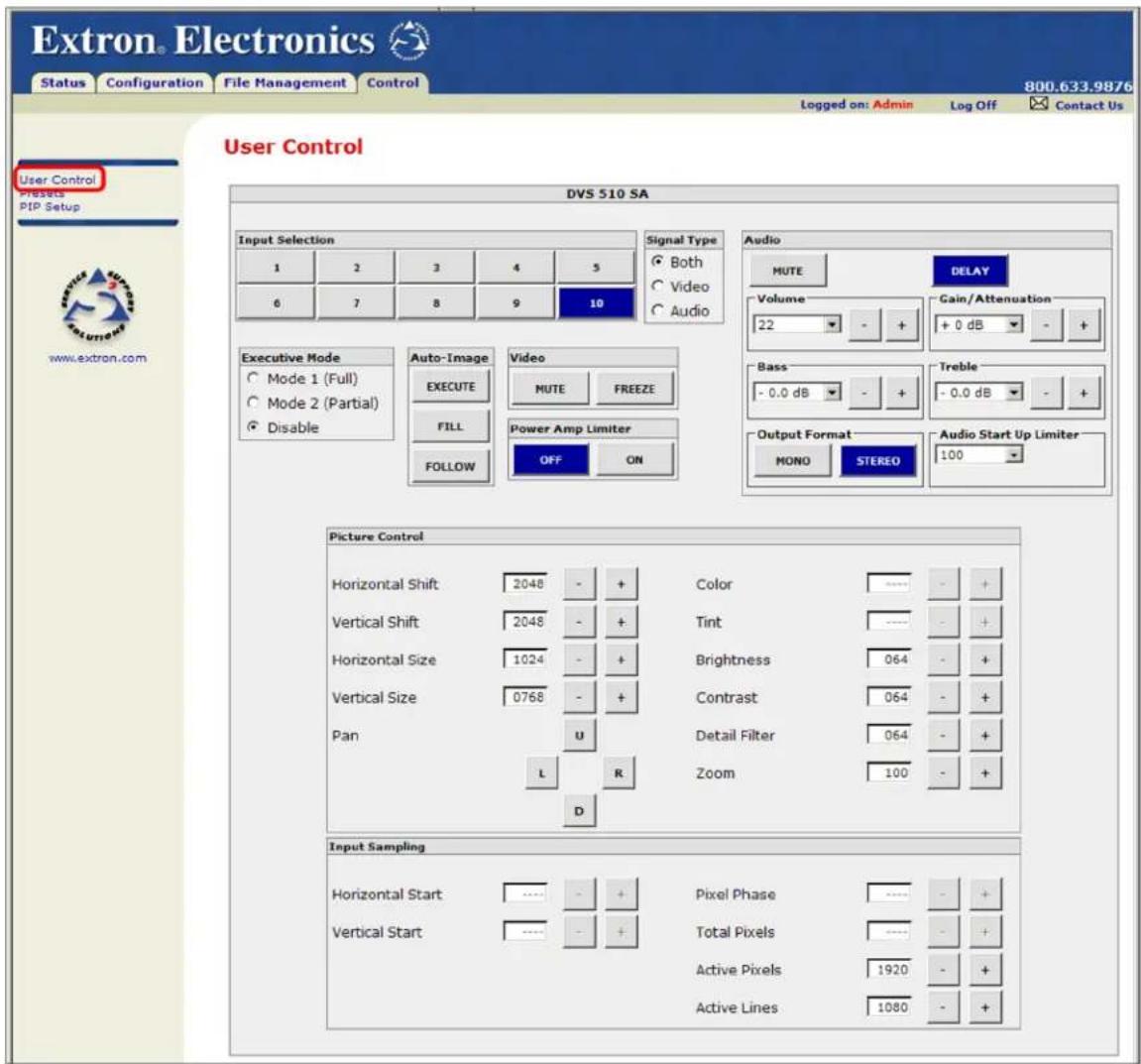
Task: Pan the image left with L button
Action: (x=541, y=772)
